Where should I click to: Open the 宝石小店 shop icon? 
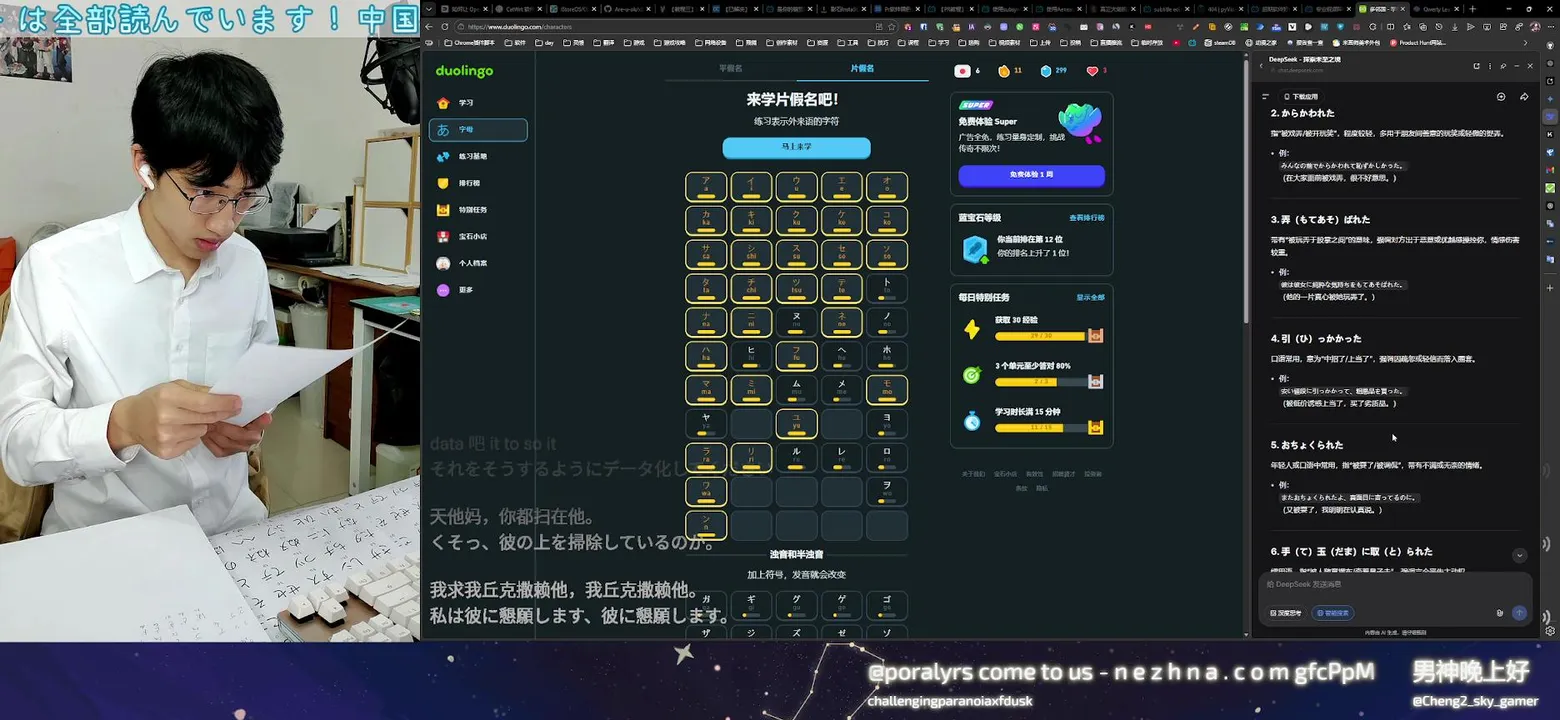443,237
